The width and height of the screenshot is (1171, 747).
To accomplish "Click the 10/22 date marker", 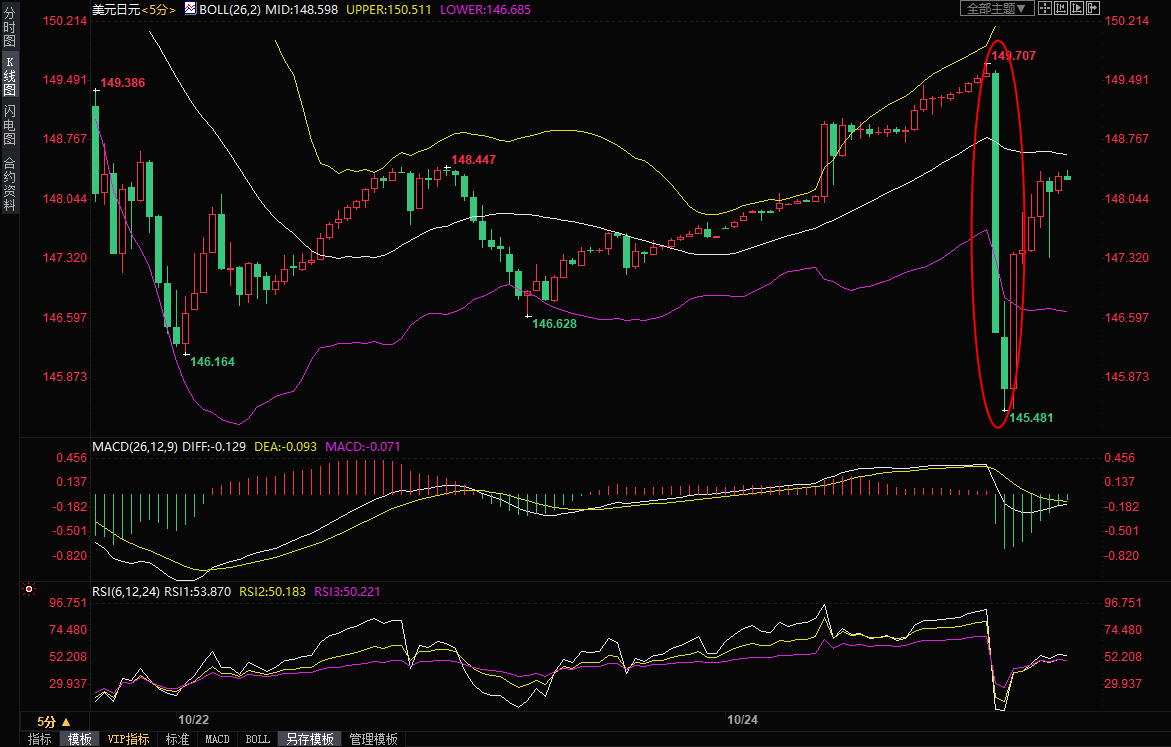I will click(x=193, y=719).
